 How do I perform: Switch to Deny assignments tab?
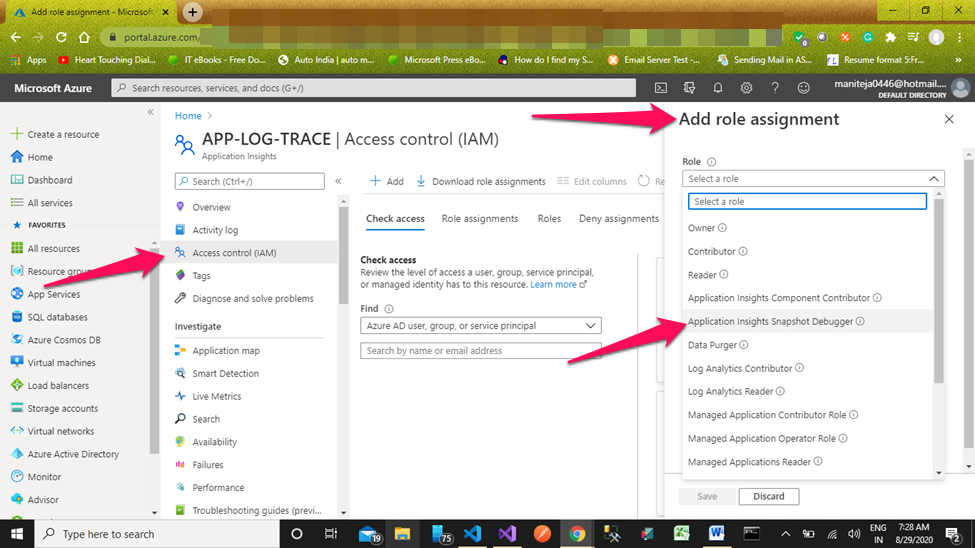619,218
